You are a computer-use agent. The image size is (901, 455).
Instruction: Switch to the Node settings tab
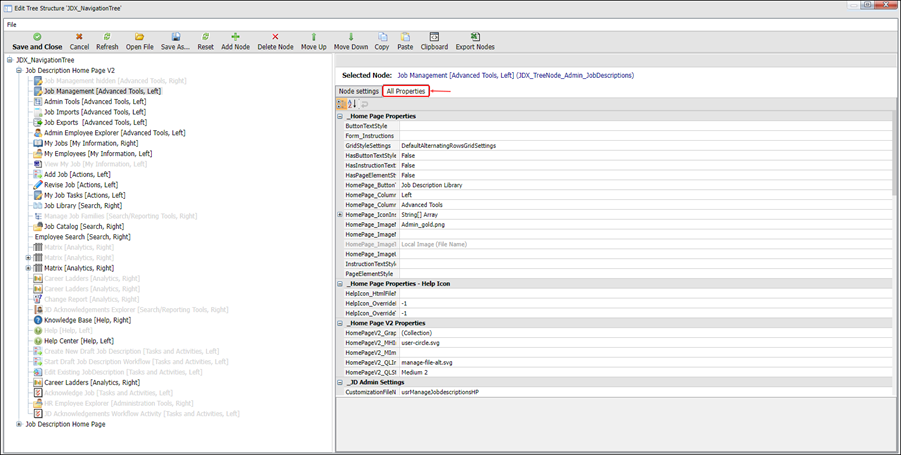click(x=358, y=91)
